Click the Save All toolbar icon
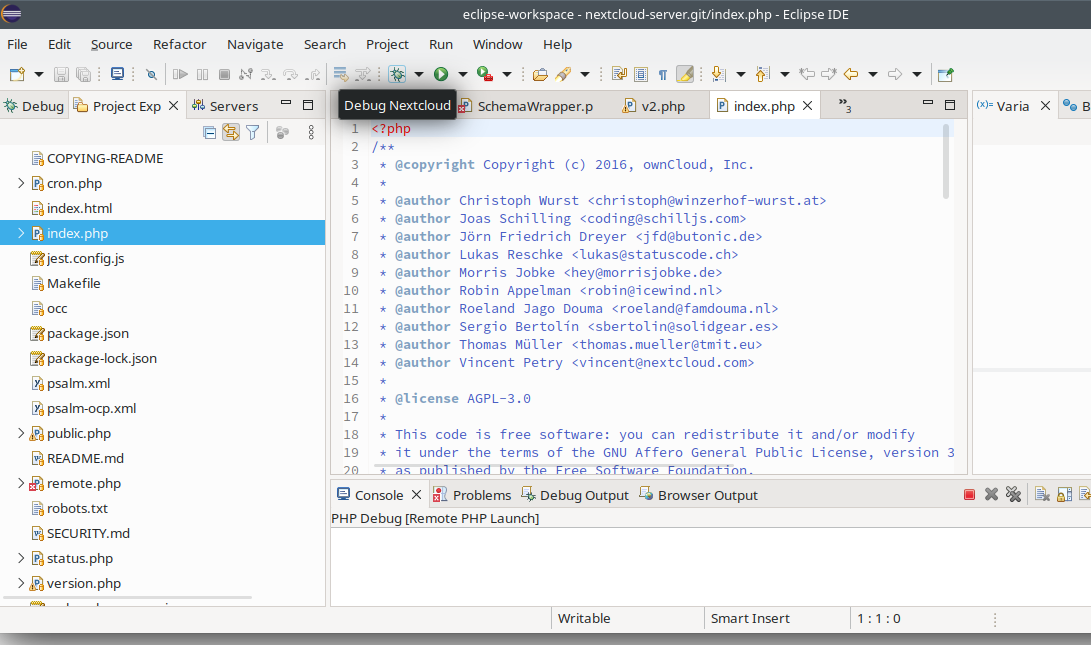 [83, 74]
